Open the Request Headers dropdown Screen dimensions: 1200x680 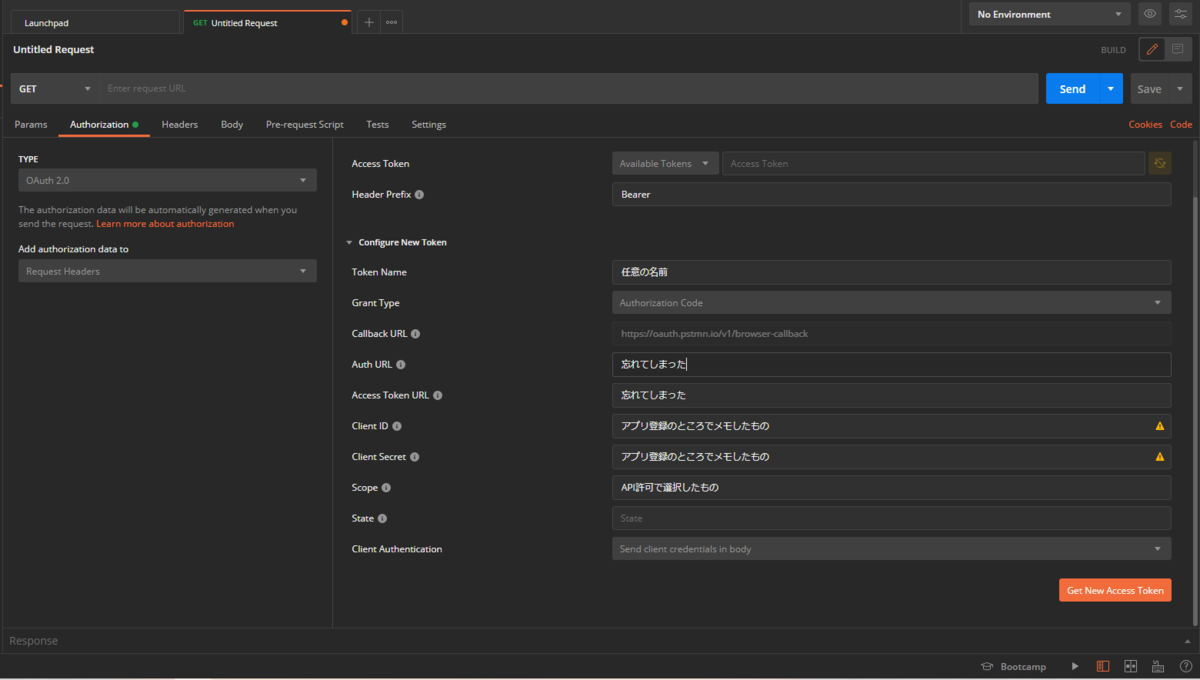pyautogui.click(x=168, y=271)
